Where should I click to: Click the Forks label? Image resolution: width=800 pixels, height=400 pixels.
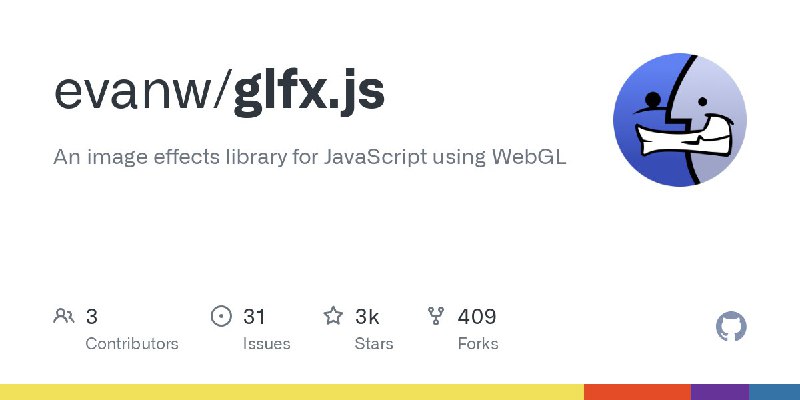pos(478,343)
